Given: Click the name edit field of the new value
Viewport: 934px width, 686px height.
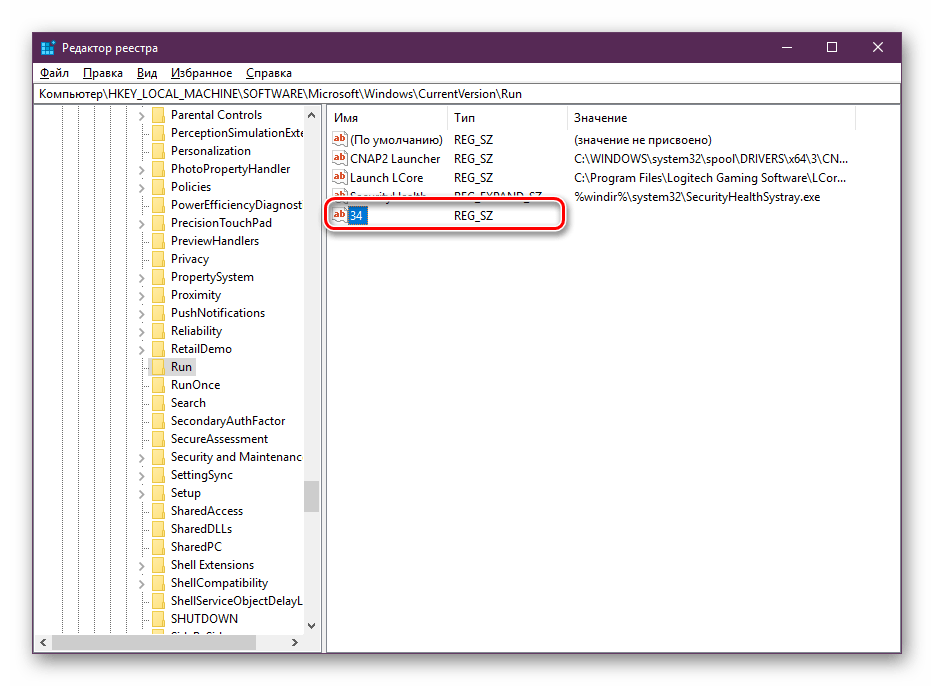Looking at the screenshot, I should (x=357, y=216).
